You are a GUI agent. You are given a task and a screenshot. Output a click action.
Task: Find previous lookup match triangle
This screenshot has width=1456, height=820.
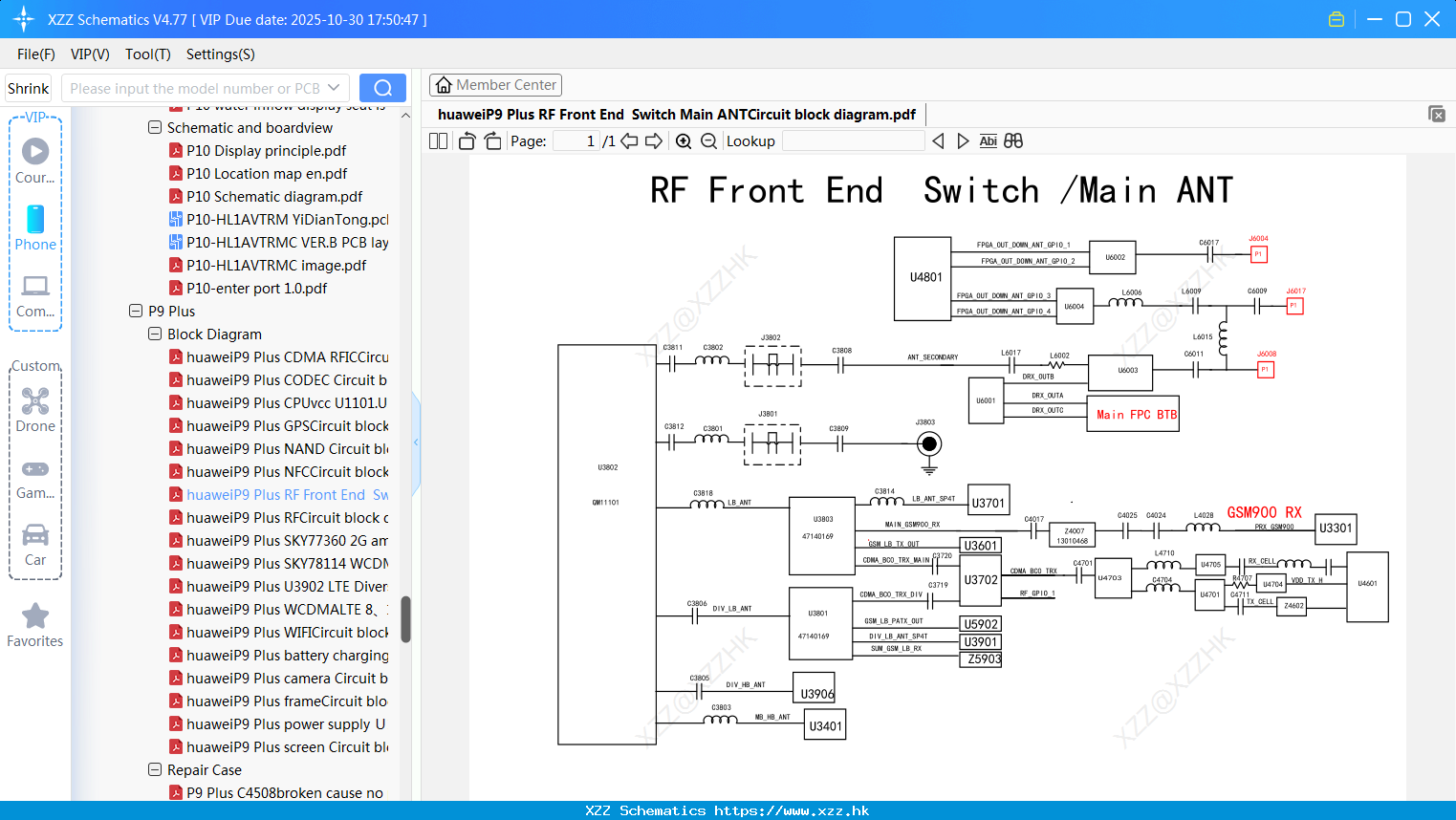click(x=938, y=140)
